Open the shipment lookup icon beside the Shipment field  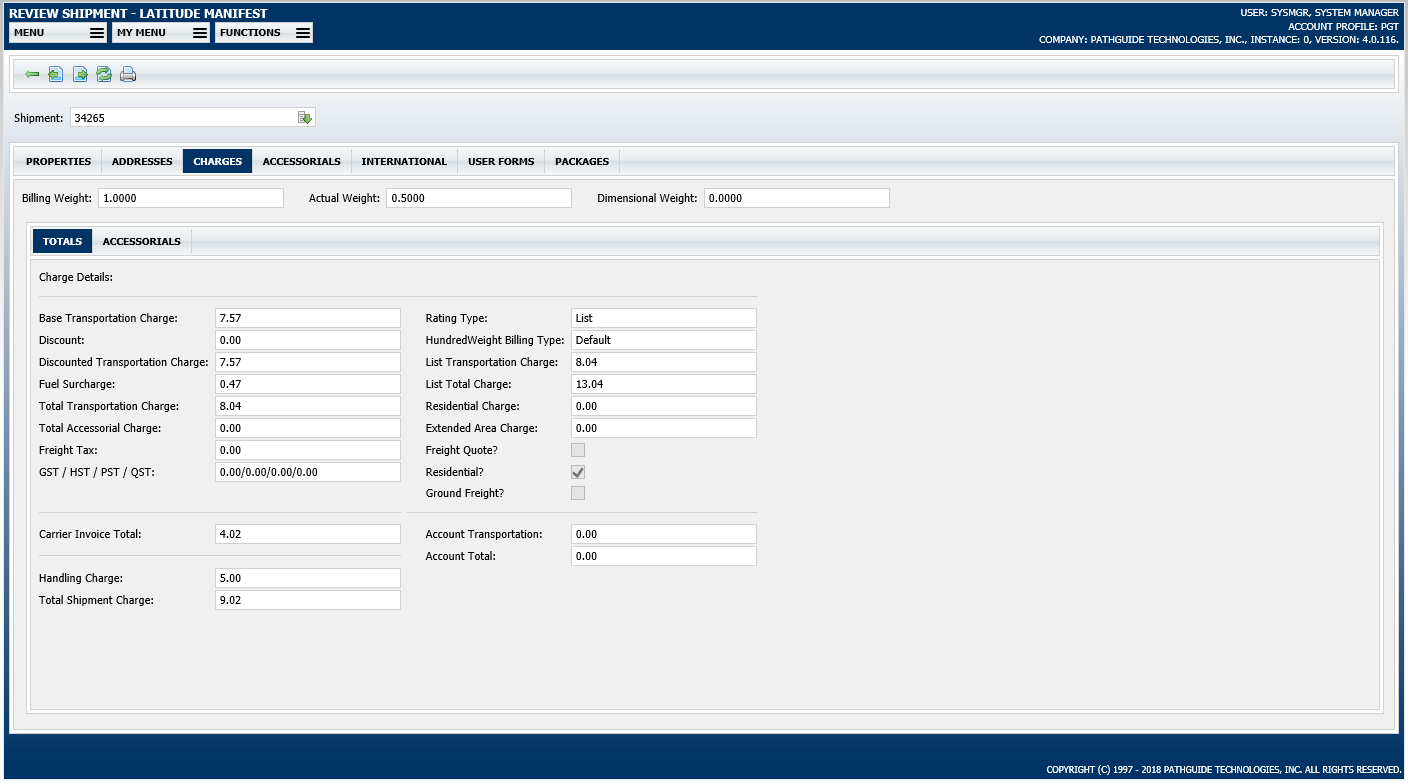click(x=306, y=117)
